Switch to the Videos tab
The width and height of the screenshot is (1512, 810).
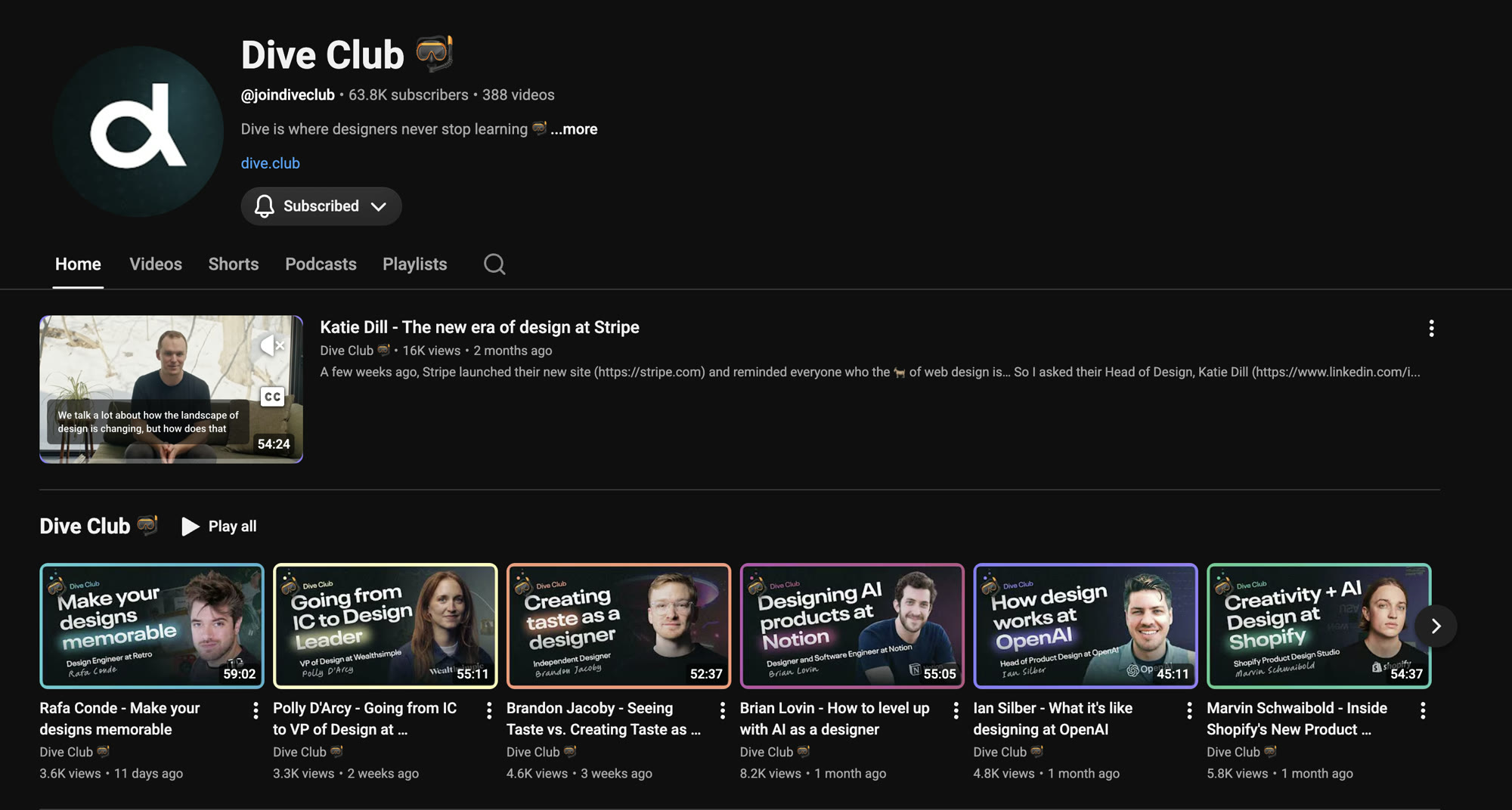click(156, 264)
